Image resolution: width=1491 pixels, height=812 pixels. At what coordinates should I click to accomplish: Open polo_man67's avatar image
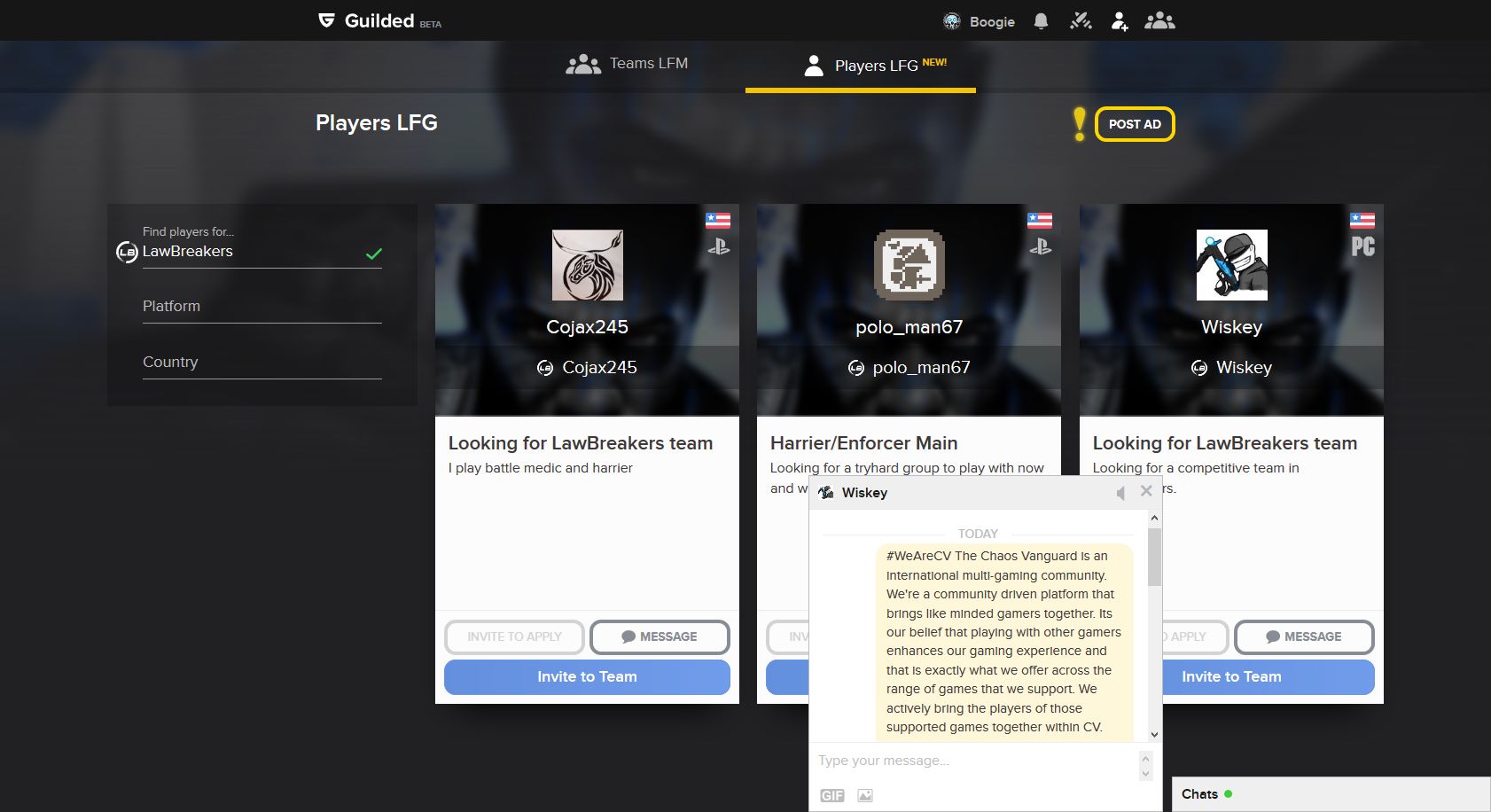point(909,265)
